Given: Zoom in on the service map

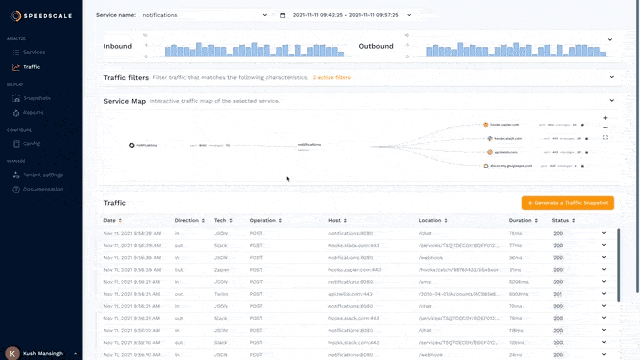Looking at the screenshot, I should tap(605, 118).
